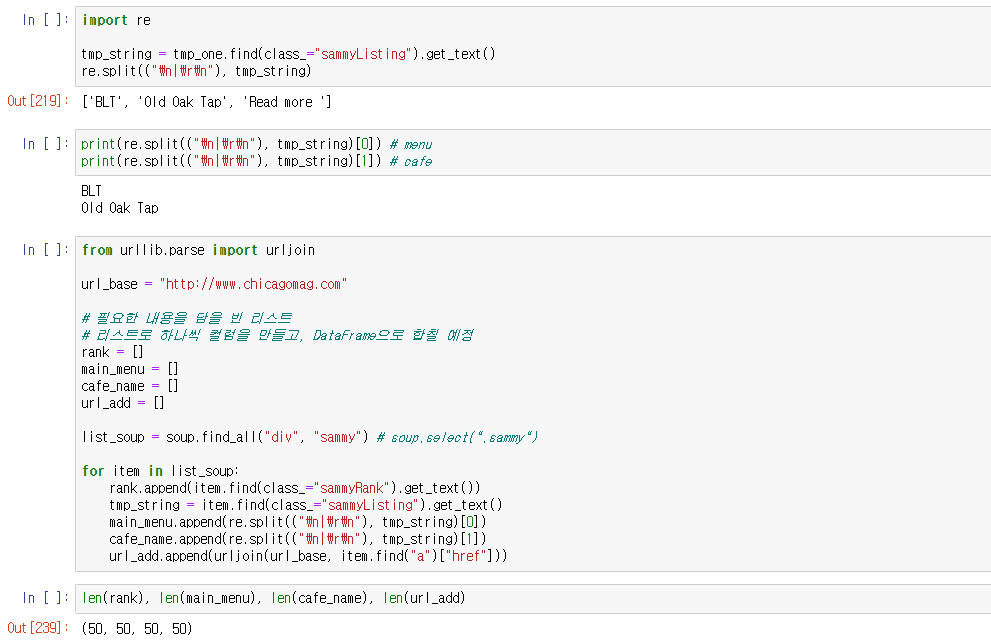Click the 'In [ ]:' prompt beside import re
The height and width of the screenshot is (642, 991).
(x=46, y=20)
